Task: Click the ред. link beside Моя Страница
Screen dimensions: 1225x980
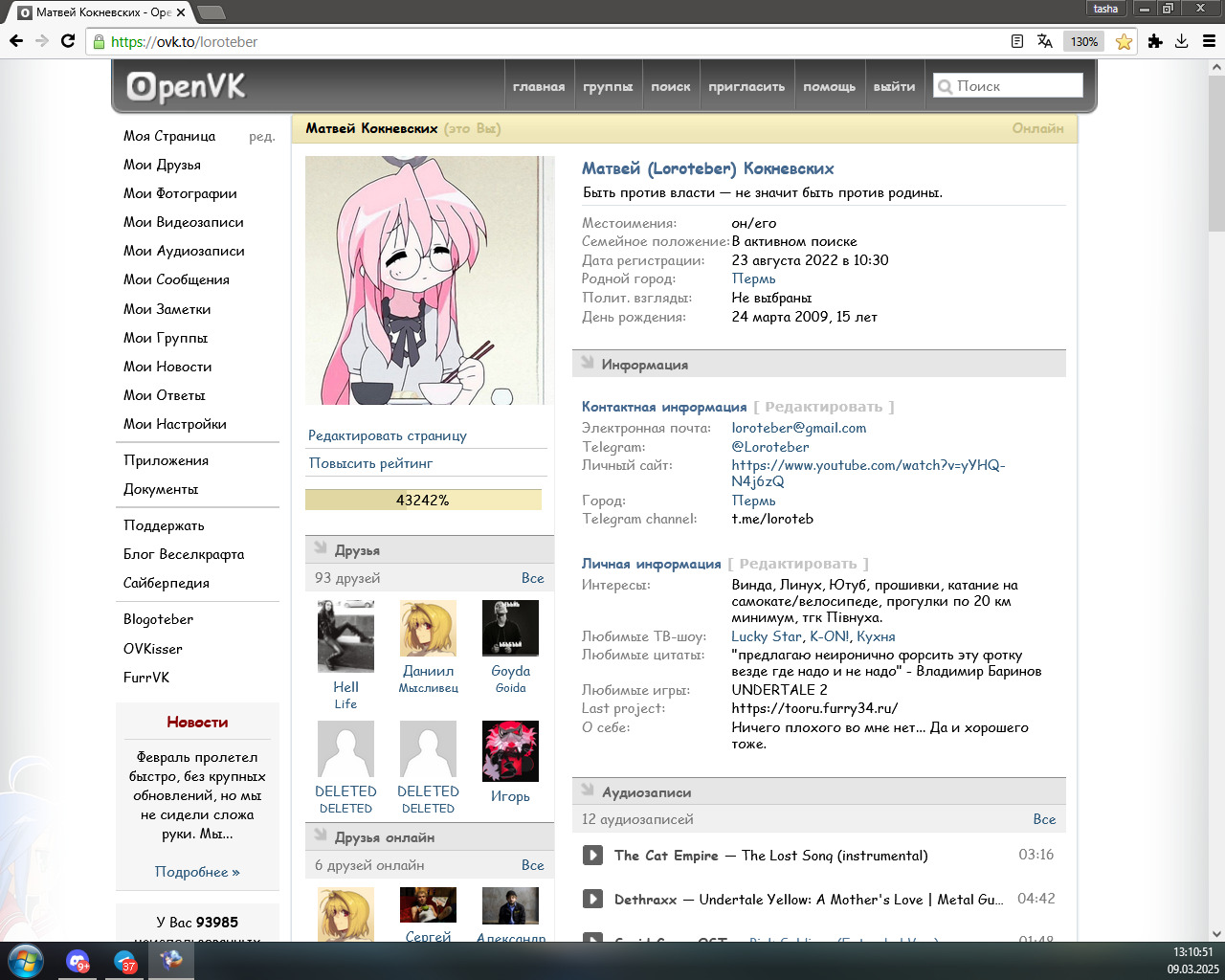Action: tap(262, 136)
